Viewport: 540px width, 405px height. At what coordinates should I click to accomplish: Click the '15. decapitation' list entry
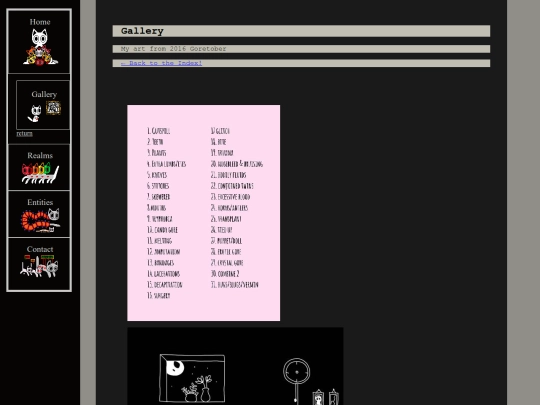tap(165, 285)
